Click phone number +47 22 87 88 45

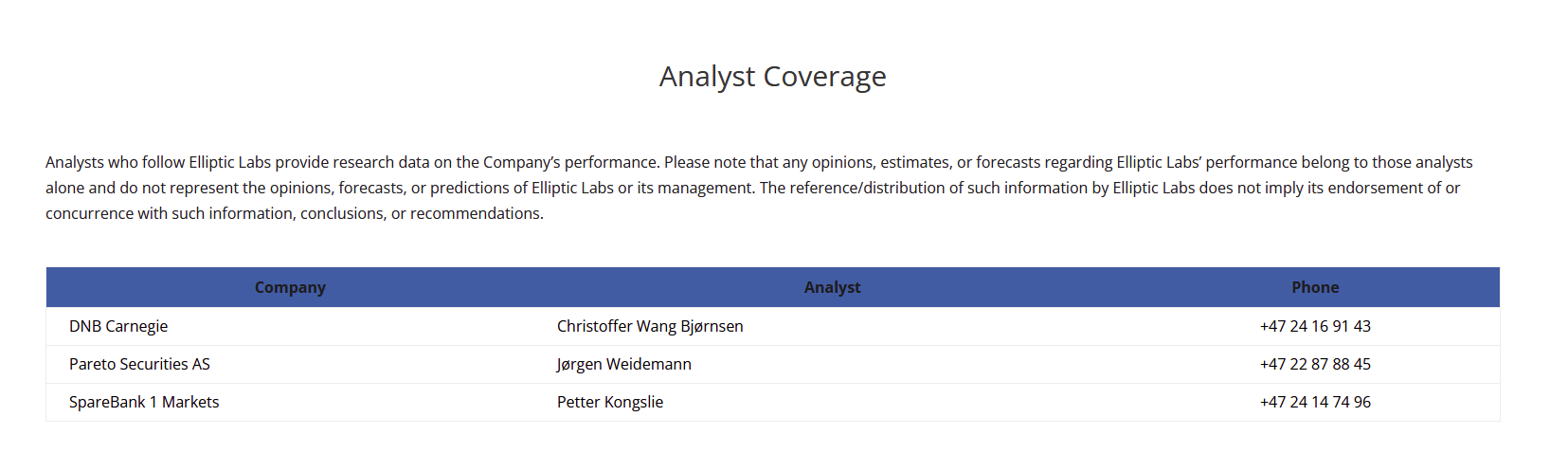coord(1315,364)
